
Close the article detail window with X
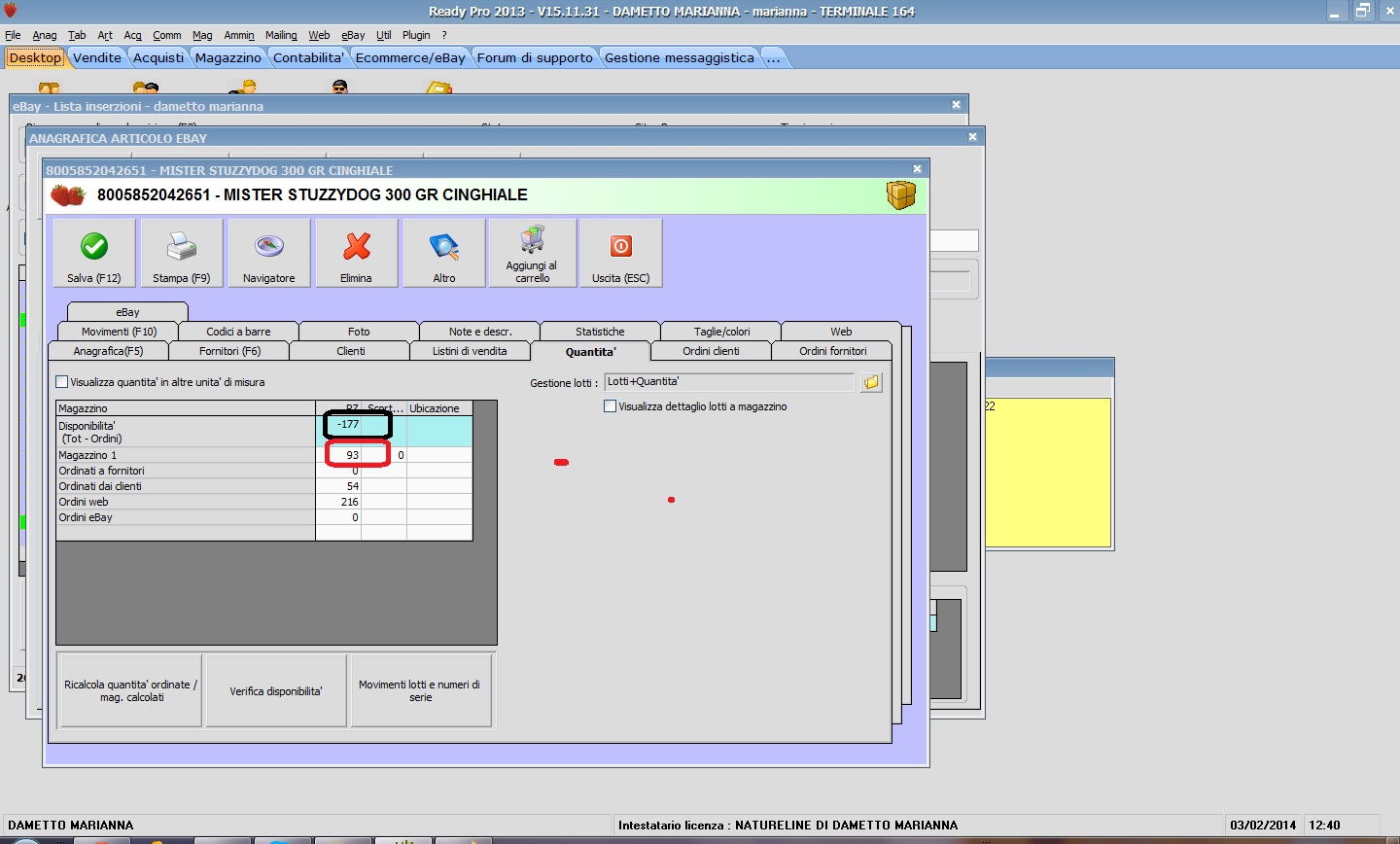pos(919,169)
